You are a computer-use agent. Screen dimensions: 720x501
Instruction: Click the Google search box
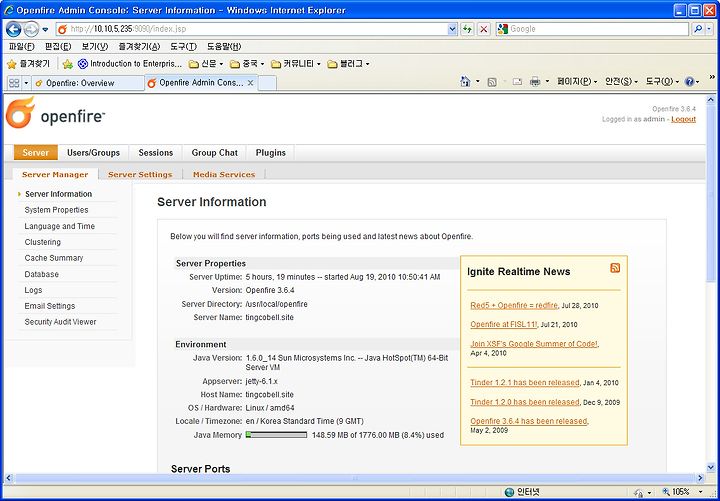(x=592, y=29)
